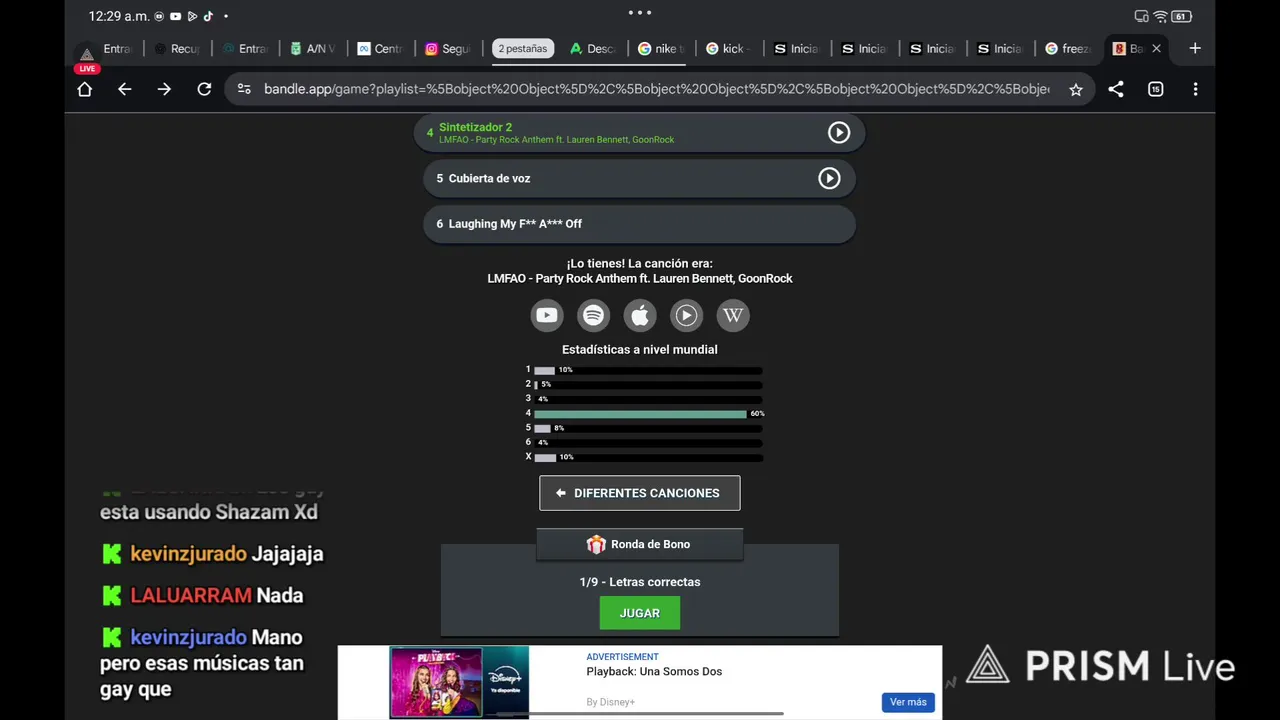1280x720 pixels.
Task: Switch to the Recu tab
Action: click(177, 48)
